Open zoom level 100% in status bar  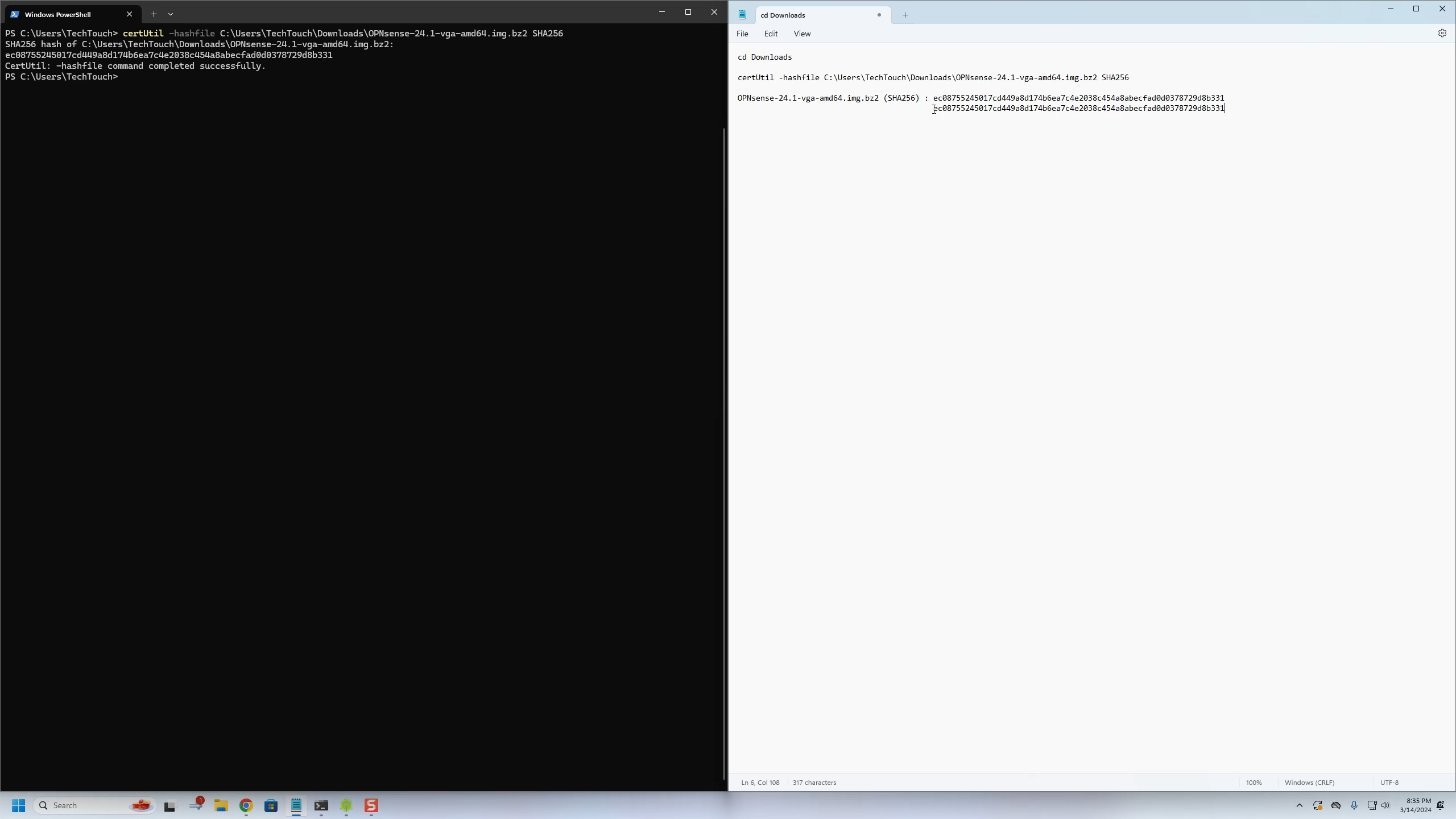[1254, 783]
